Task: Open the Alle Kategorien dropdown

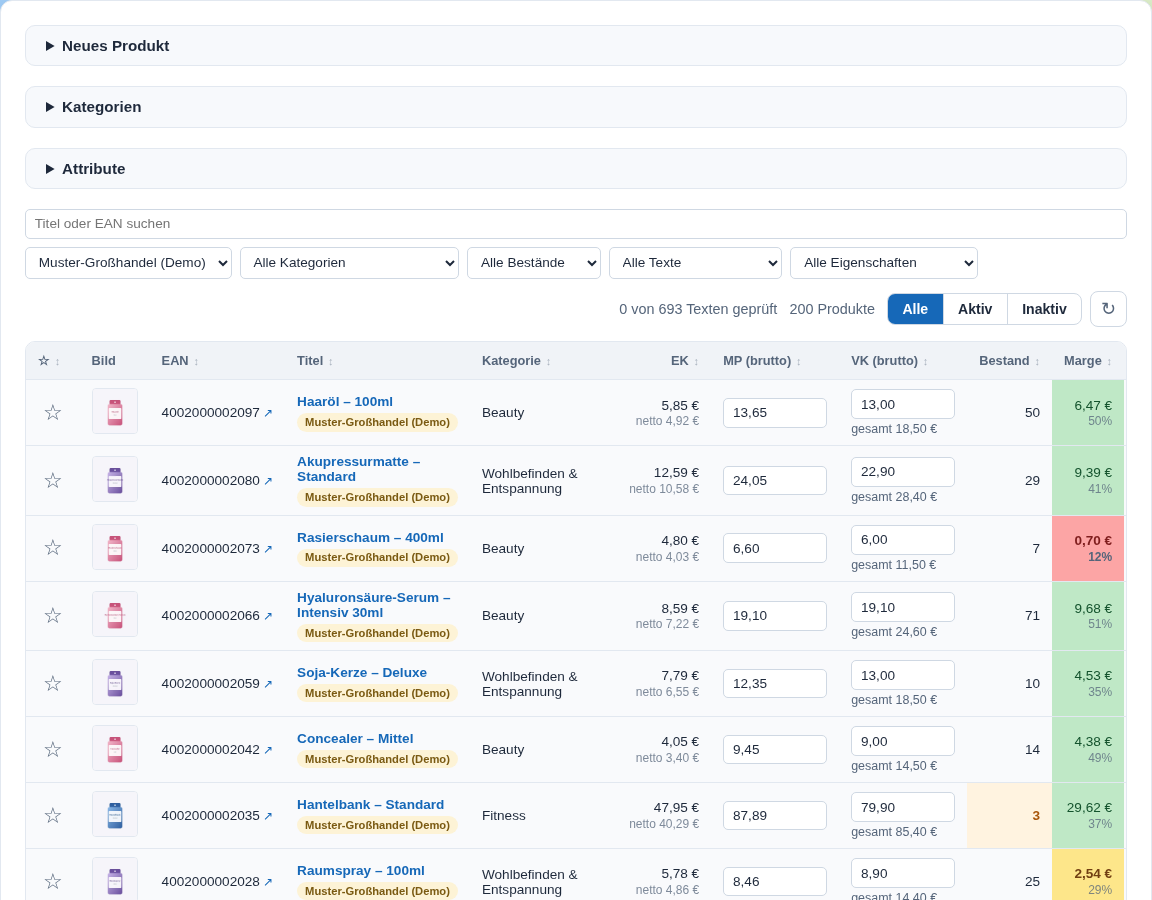Action: click(350, 263)
